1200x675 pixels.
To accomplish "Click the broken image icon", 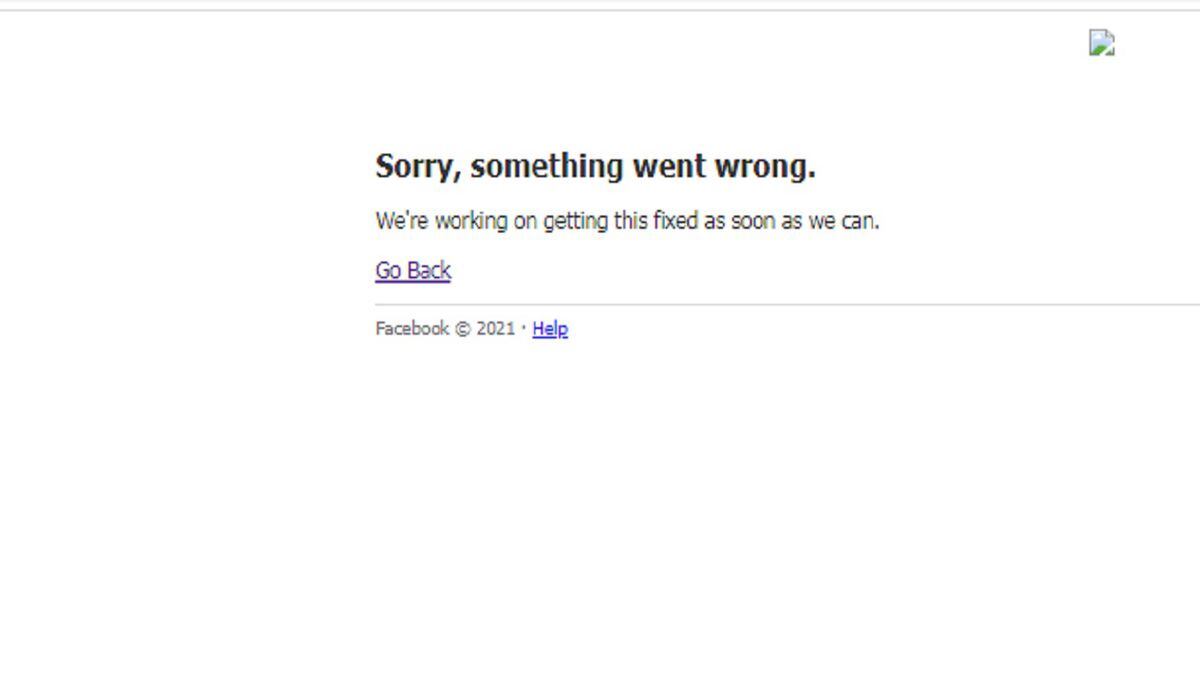I will [1102, 43].
